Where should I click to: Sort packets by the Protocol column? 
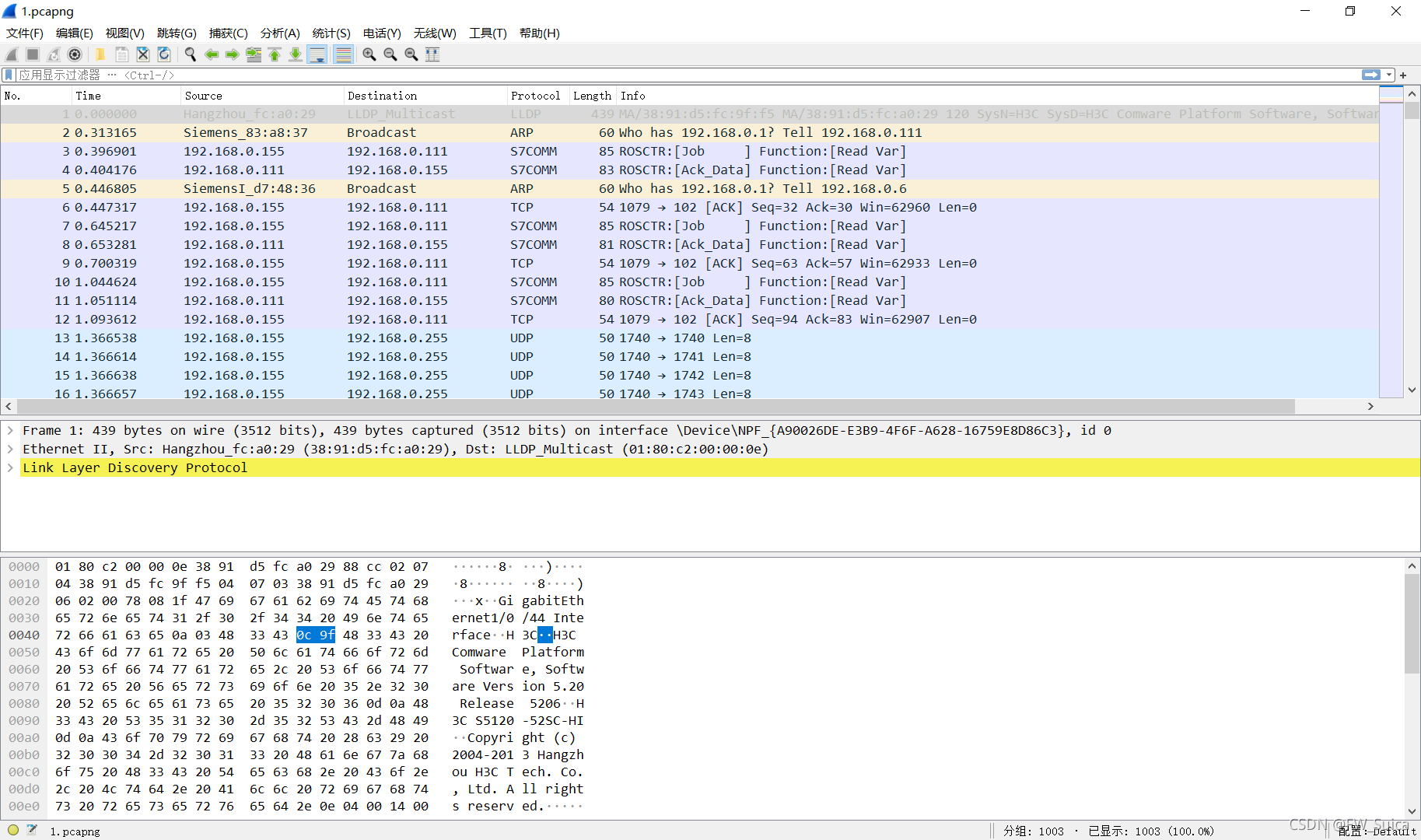(x=538, y=96)
